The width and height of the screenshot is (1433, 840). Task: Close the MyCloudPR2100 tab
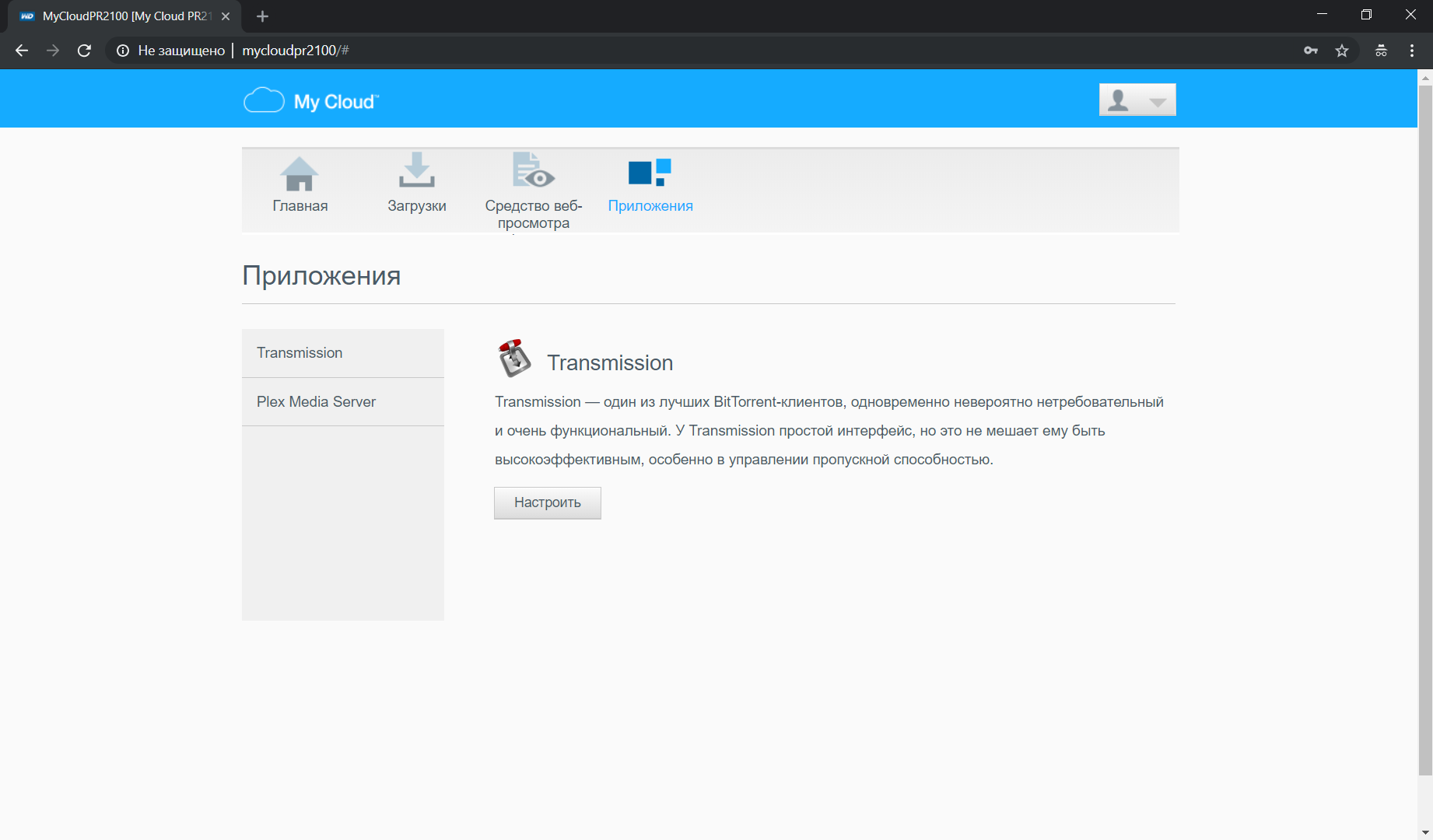click(x=226, y=16)
